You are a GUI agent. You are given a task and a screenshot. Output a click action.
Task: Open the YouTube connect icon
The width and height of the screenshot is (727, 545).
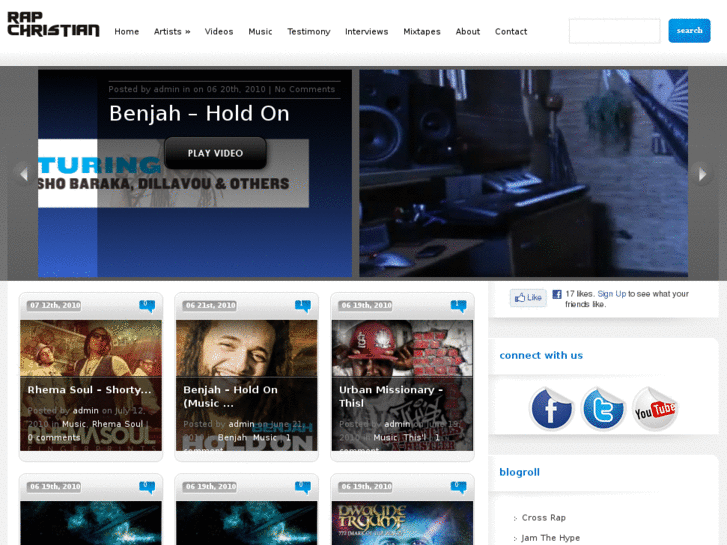click(655, 409)
